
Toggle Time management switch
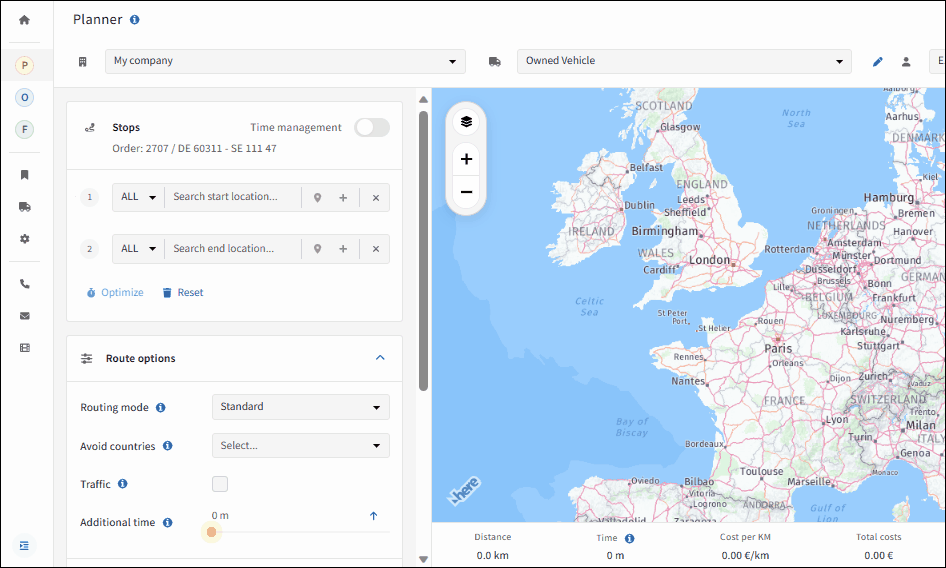[372, 127]
